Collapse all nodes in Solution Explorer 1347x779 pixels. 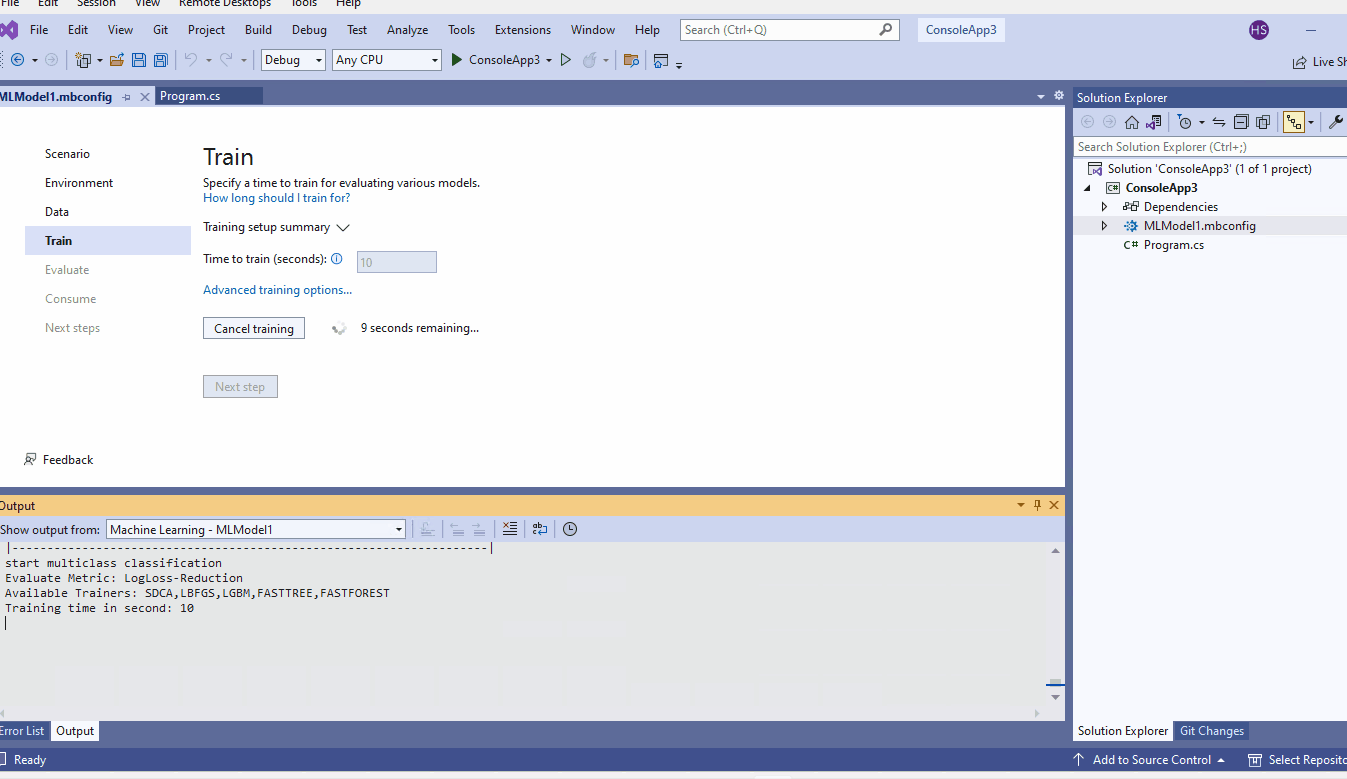click(x=1240, y=121)
